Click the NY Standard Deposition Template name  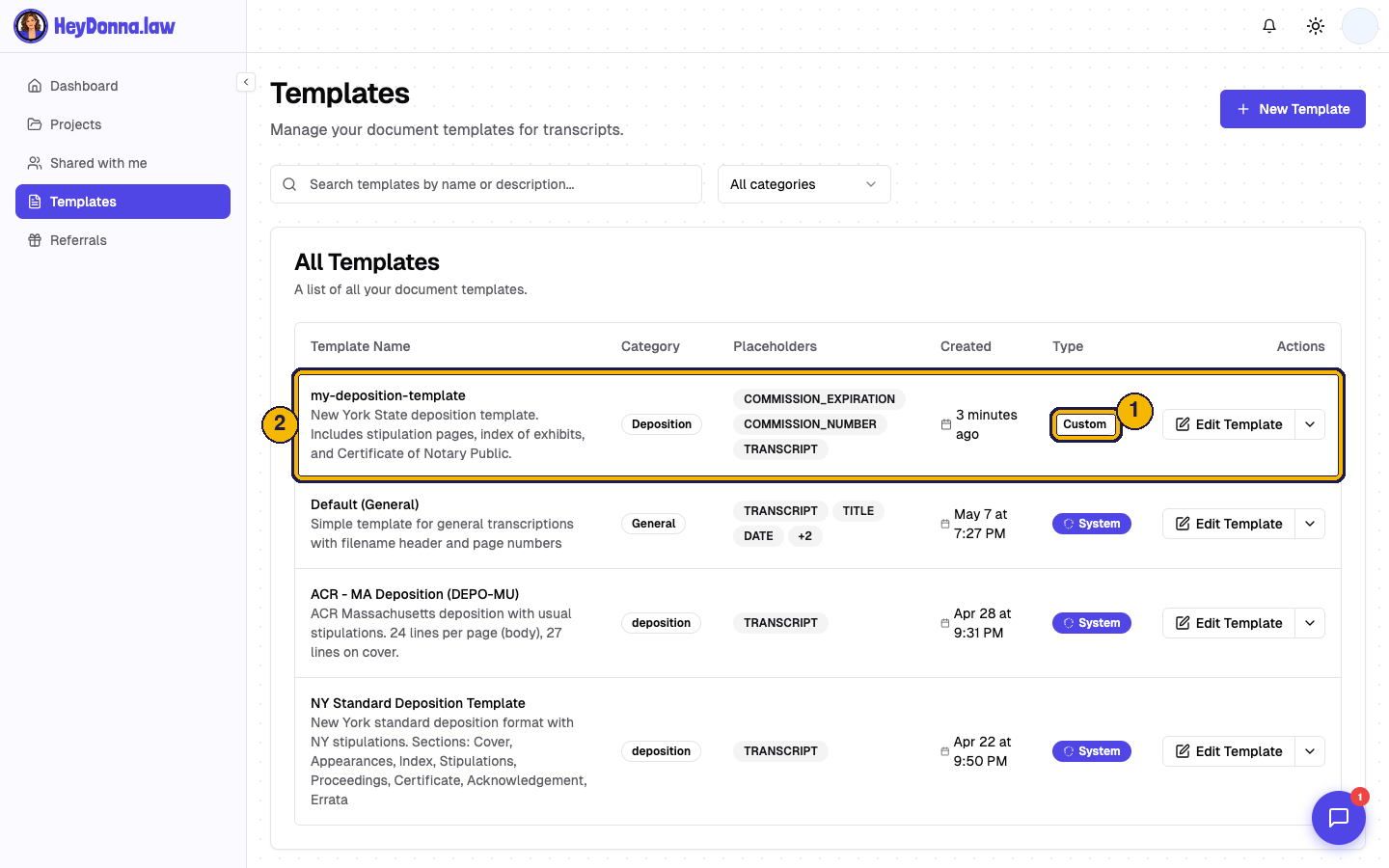418,703
